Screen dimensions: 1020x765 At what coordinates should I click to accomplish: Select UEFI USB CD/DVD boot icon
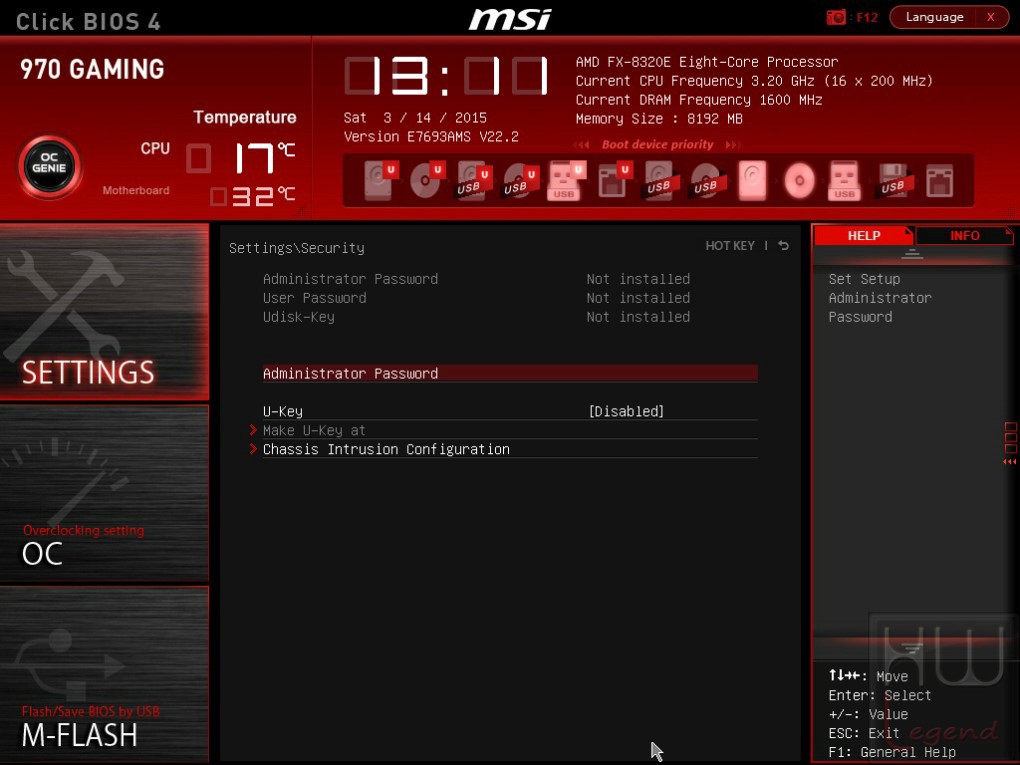[x=520, y=180]
